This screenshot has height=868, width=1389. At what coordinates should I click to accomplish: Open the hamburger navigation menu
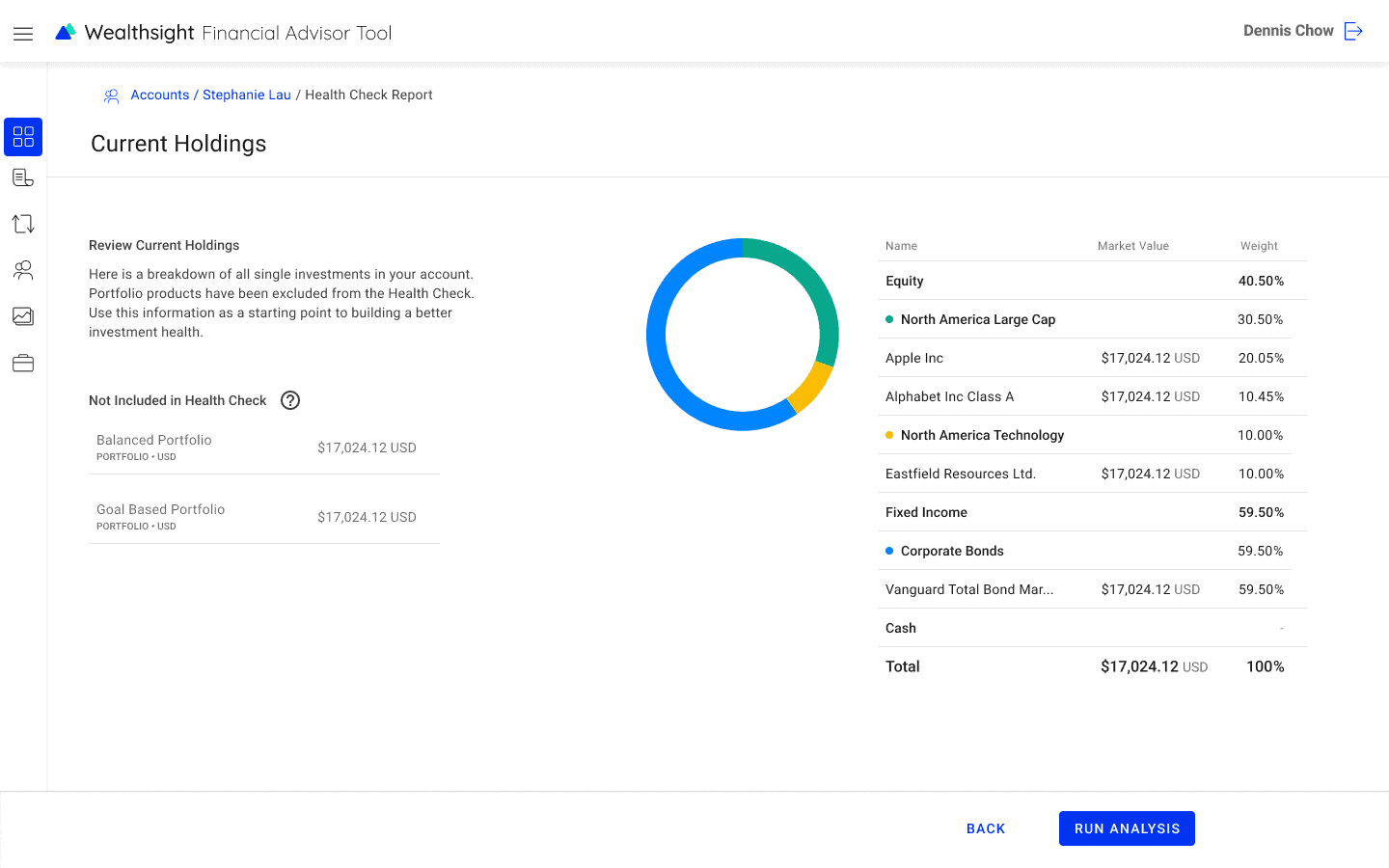[x=23, y=32]
